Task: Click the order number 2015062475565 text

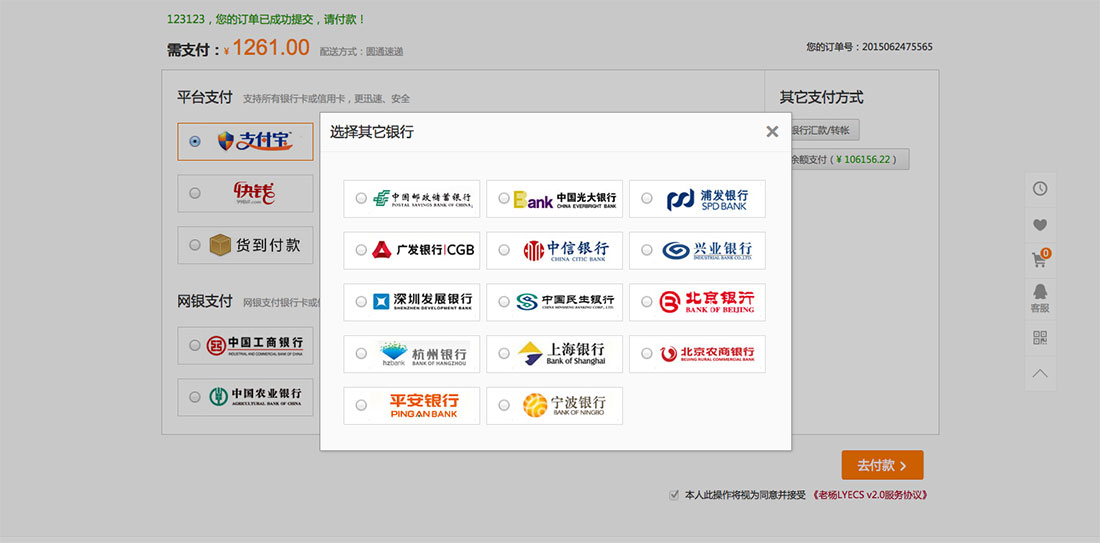Action: (897, 47)
